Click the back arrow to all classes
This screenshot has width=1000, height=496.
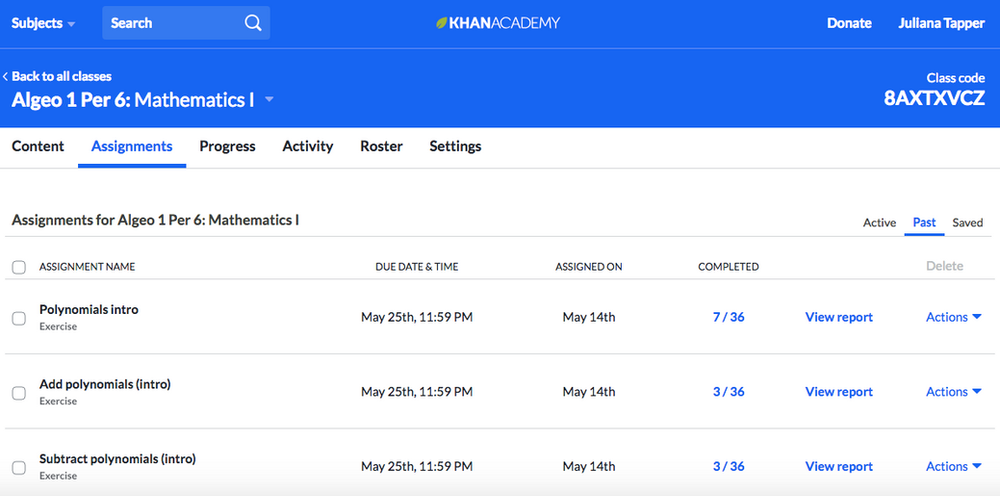[x=6, y=77]
